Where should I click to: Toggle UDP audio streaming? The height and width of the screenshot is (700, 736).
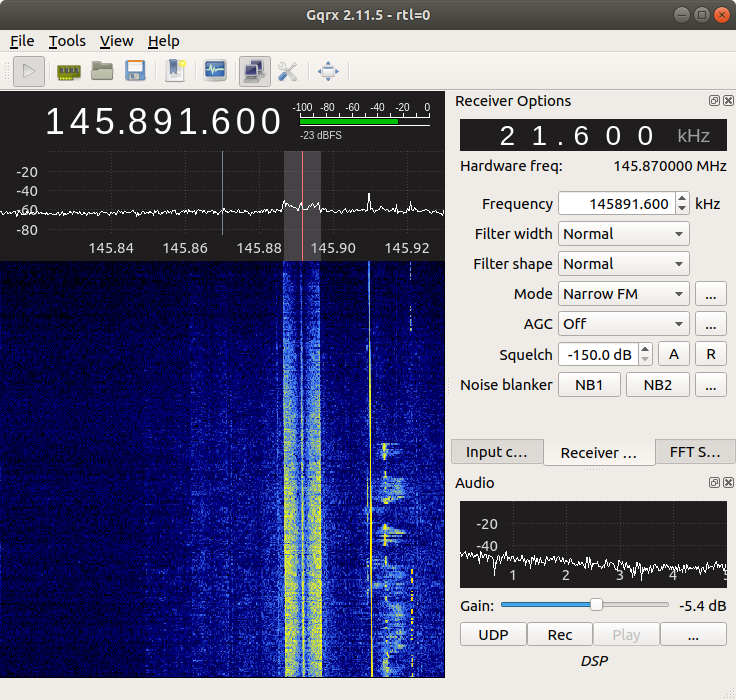pyautogui.click(x=493, y=635)
